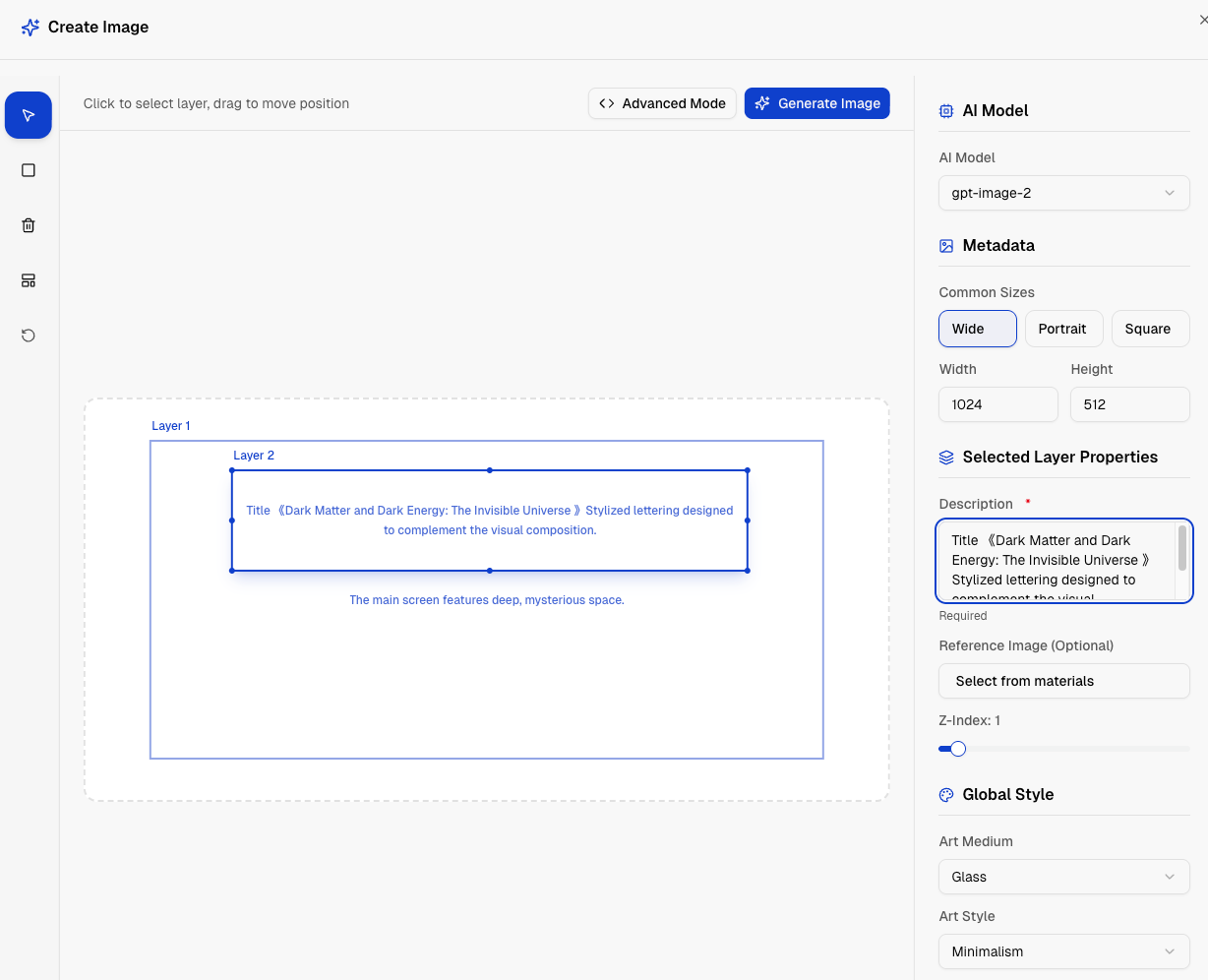Screen dimensions: 1208x980
Task: Expand the Art Medium Glass dropdown
Action: [x=1063, y=877]
